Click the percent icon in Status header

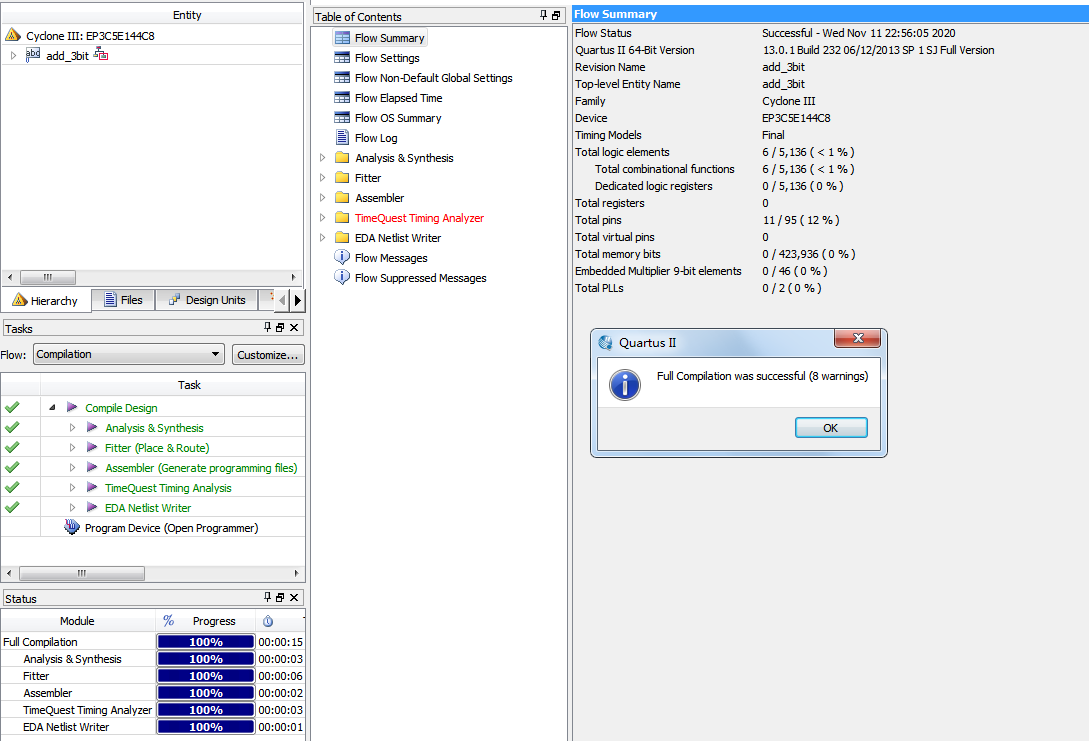tap(169, 620)
